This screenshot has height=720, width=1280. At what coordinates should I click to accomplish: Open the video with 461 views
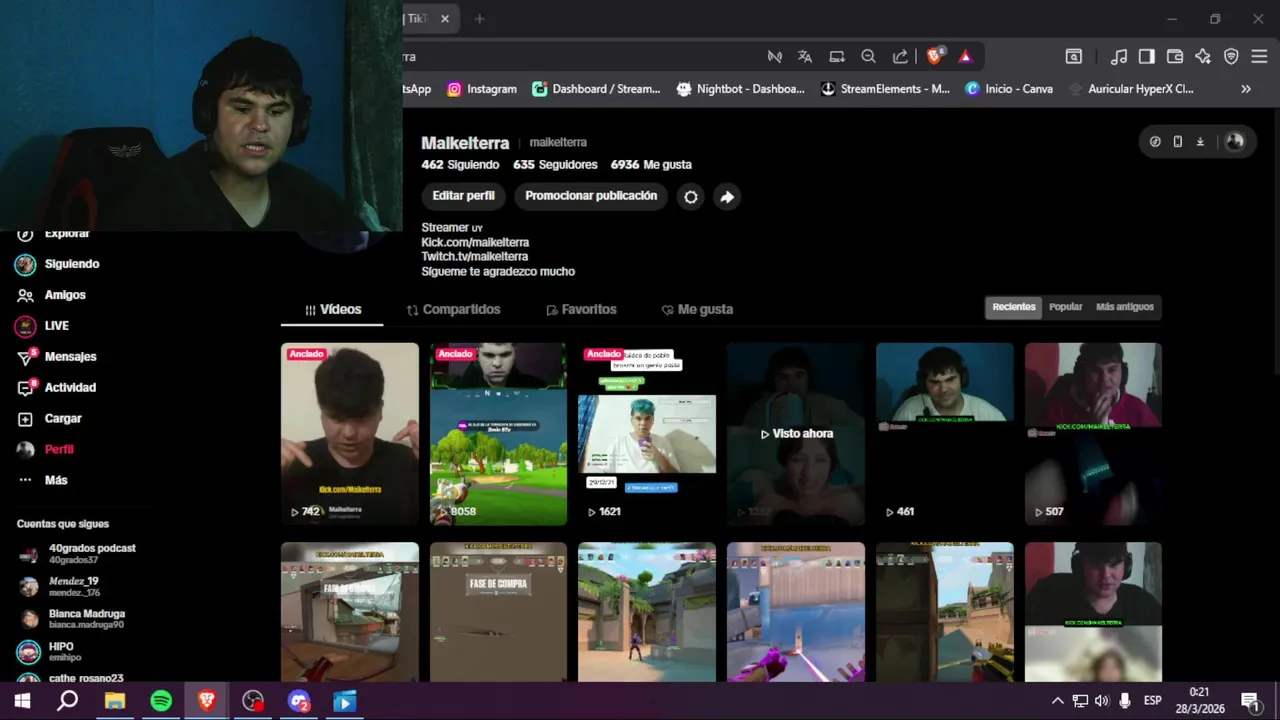point(945,434)
